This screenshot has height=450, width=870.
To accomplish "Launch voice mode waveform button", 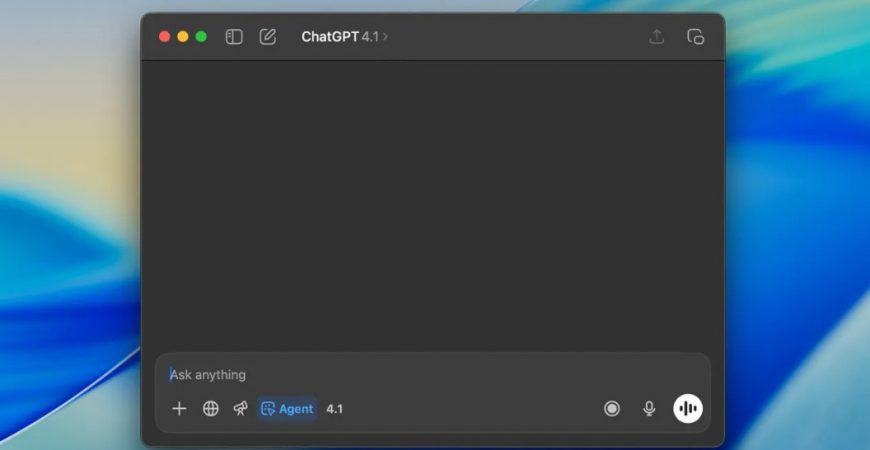I will (x=688, y=409).
